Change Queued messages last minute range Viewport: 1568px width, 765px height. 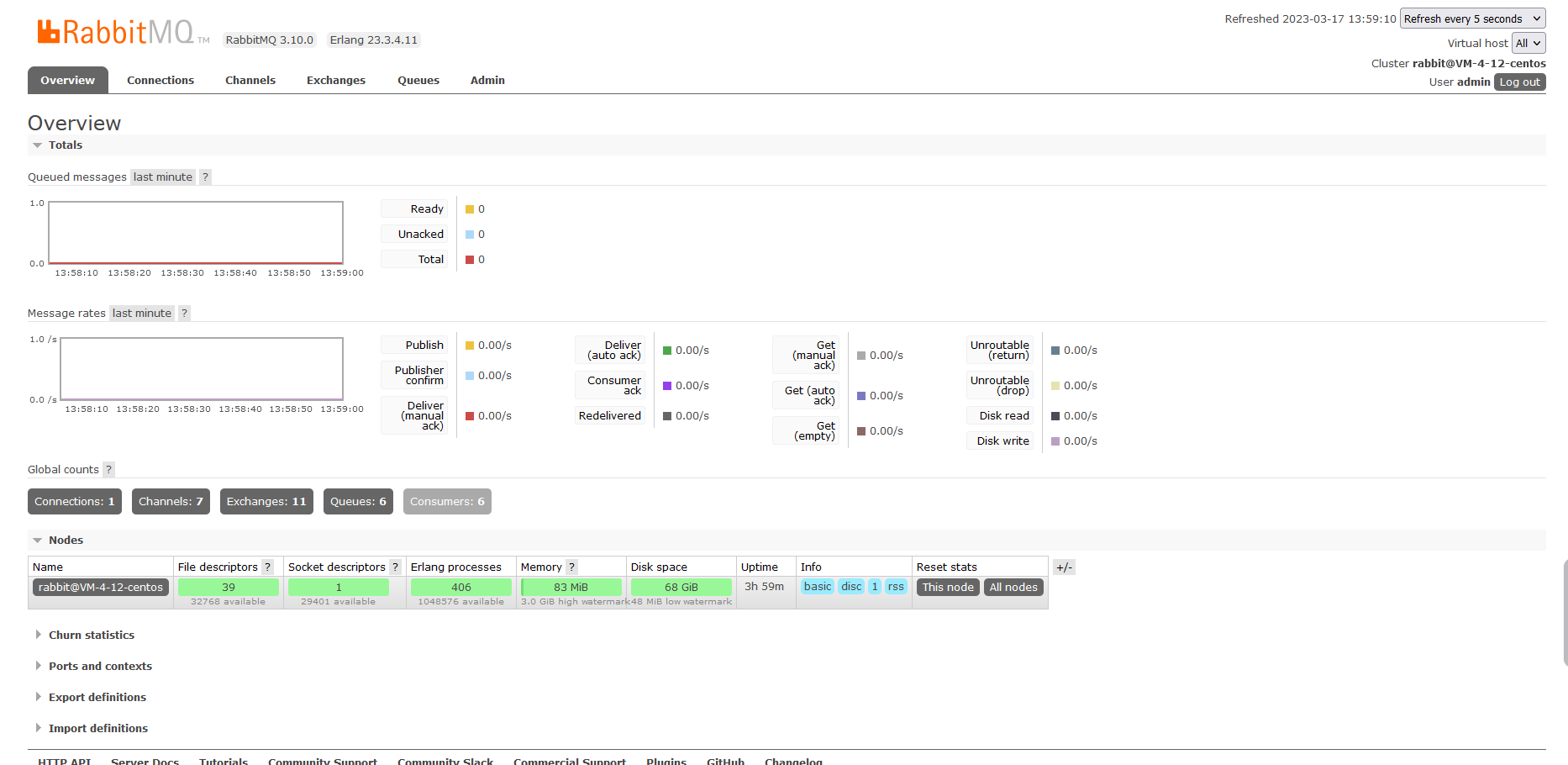(163, 177)
